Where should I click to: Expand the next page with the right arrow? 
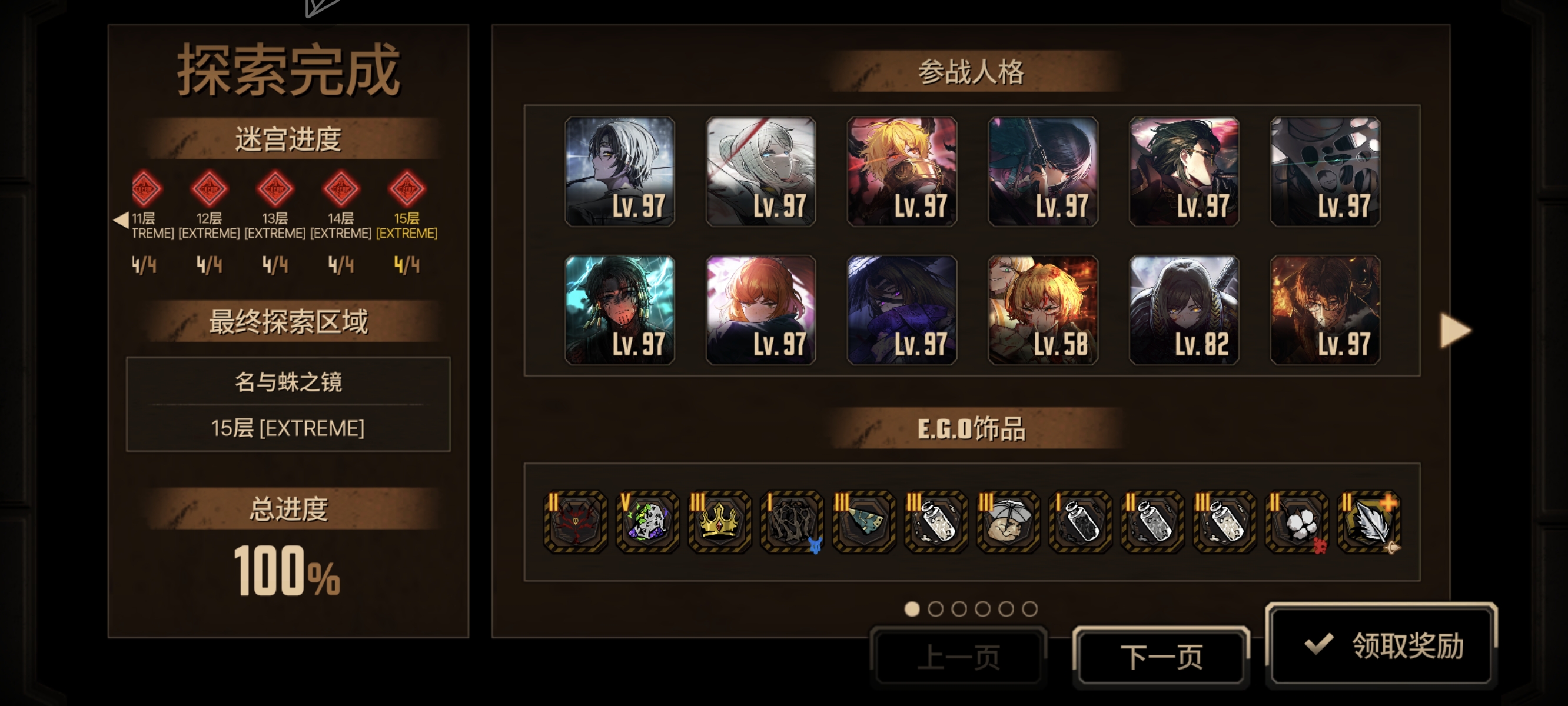[x=1455, y=331]
